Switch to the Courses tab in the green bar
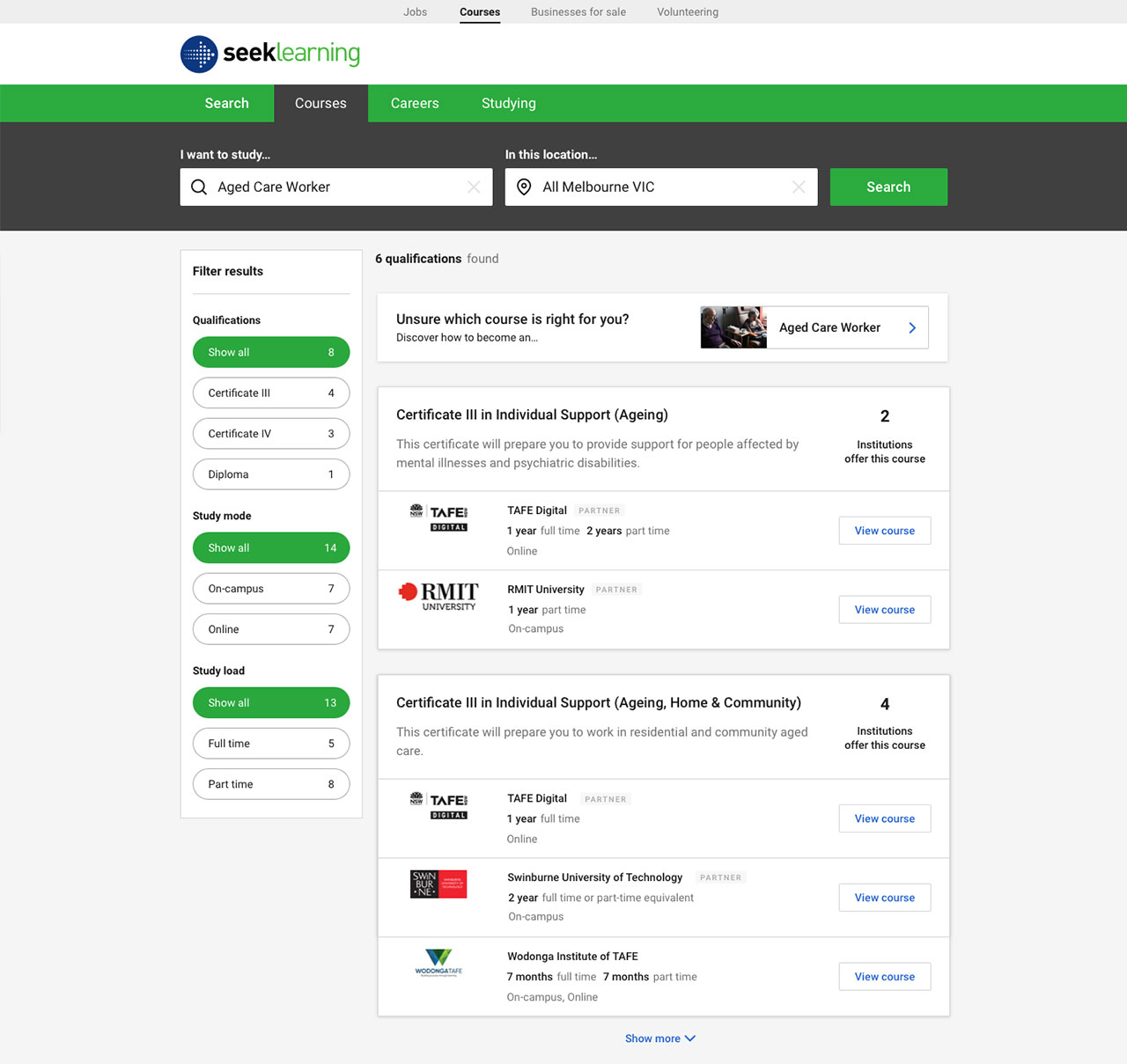 (x=320, y=103)
